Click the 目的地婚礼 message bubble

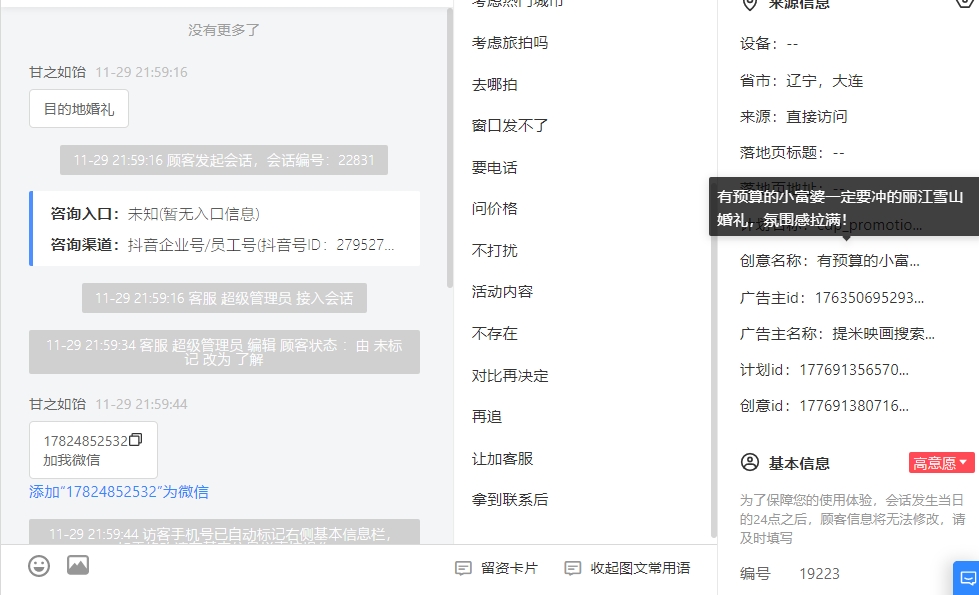[x=79, y=109]
